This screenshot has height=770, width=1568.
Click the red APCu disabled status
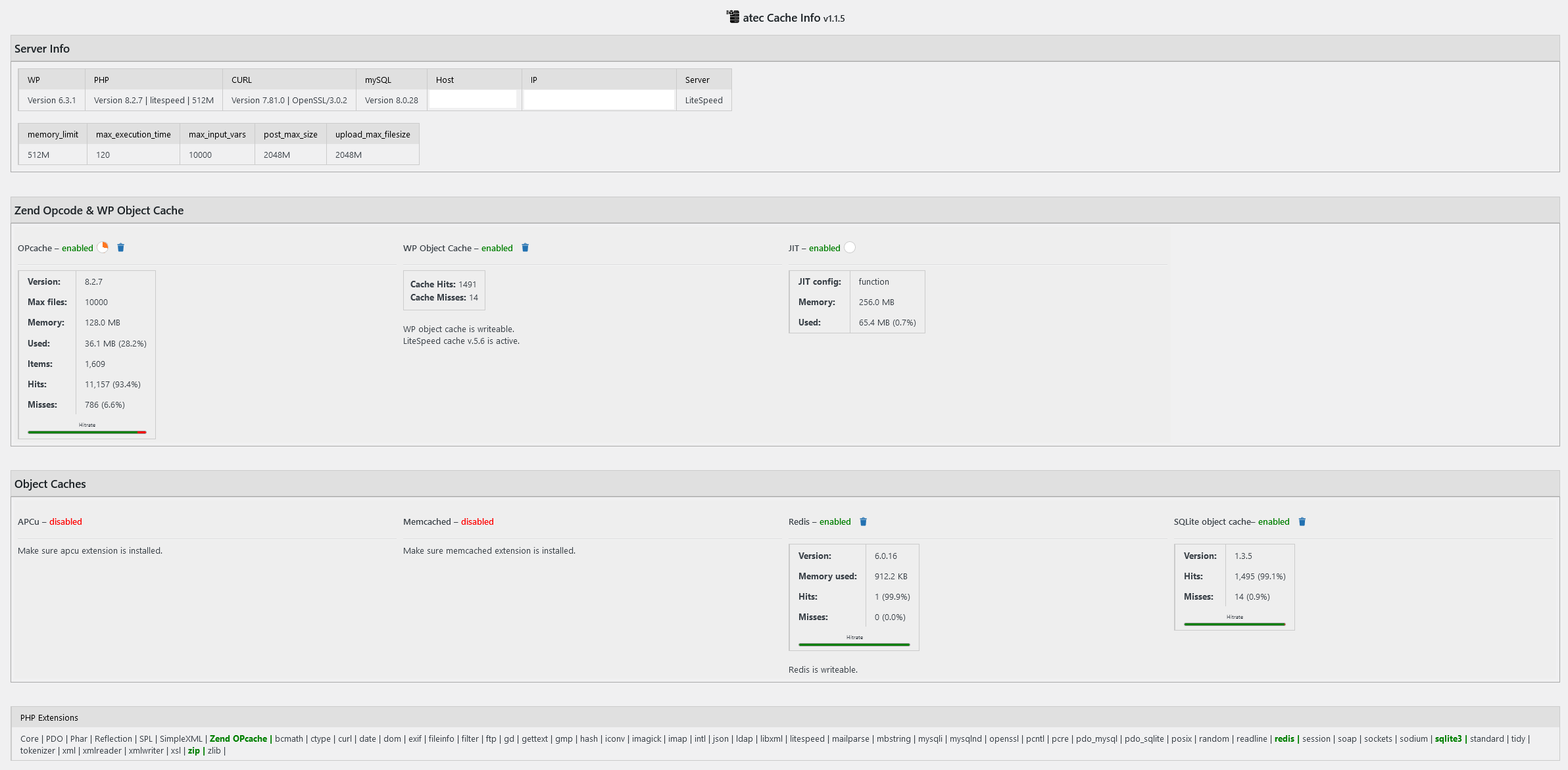66,521
